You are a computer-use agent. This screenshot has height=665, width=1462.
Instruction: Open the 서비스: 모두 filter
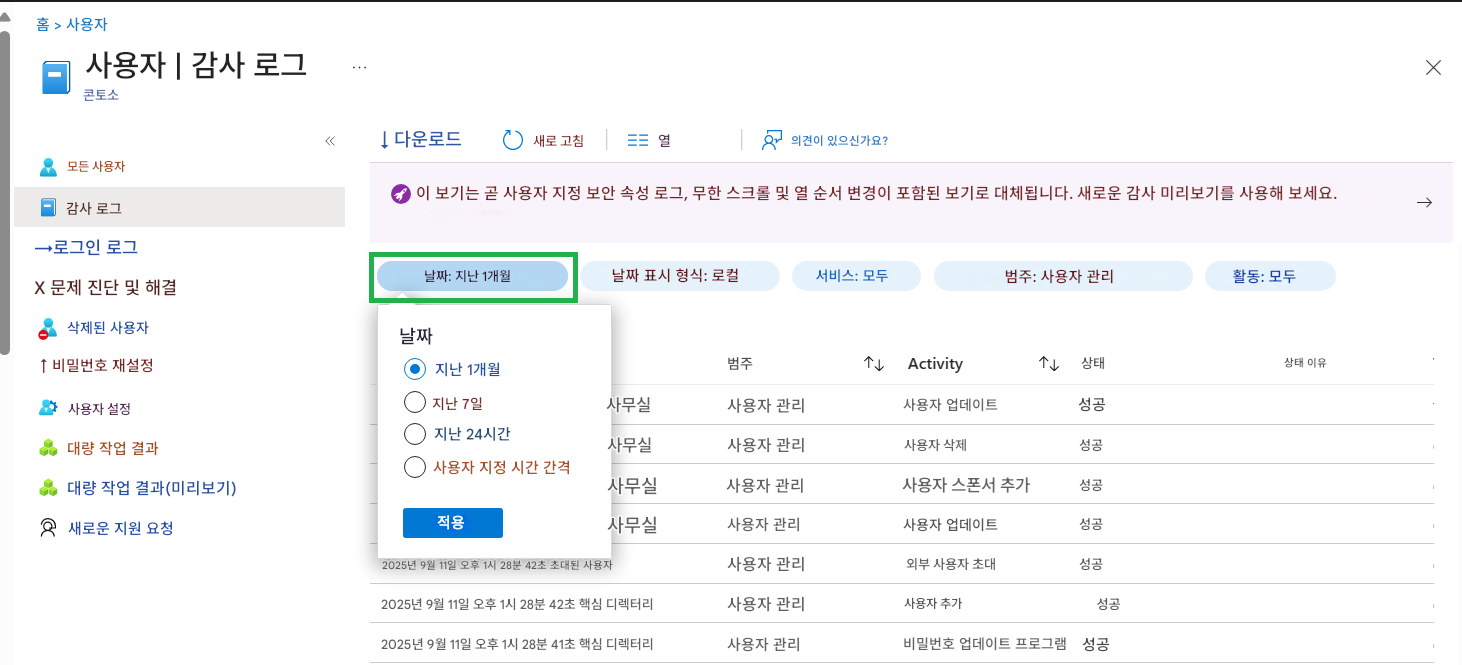856,276
